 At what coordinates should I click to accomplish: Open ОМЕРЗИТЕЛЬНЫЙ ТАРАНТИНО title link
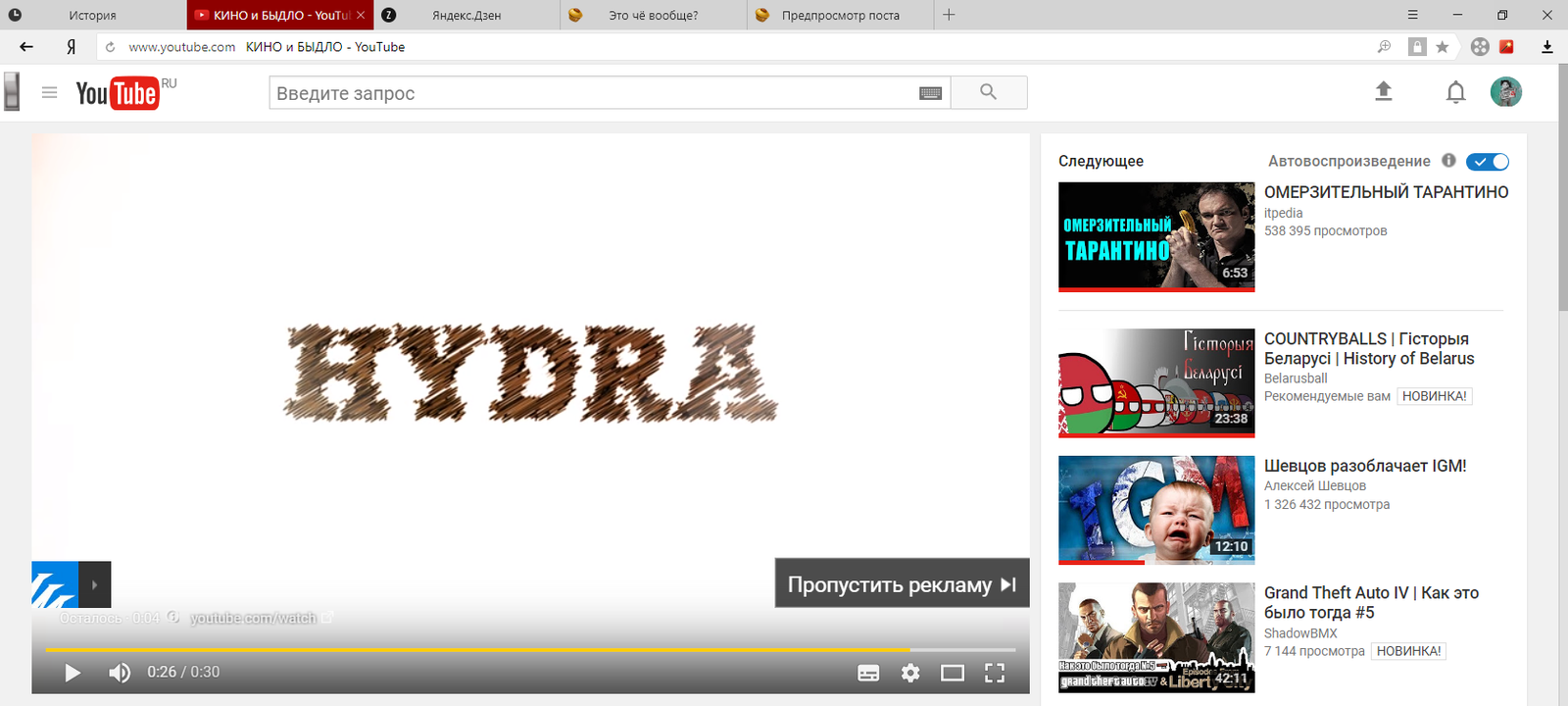point(1386,192)
